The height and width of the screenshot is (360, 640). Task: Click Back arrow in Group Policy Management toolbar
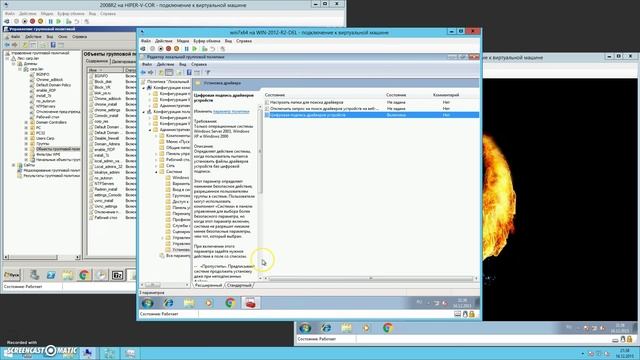[7, 44]
